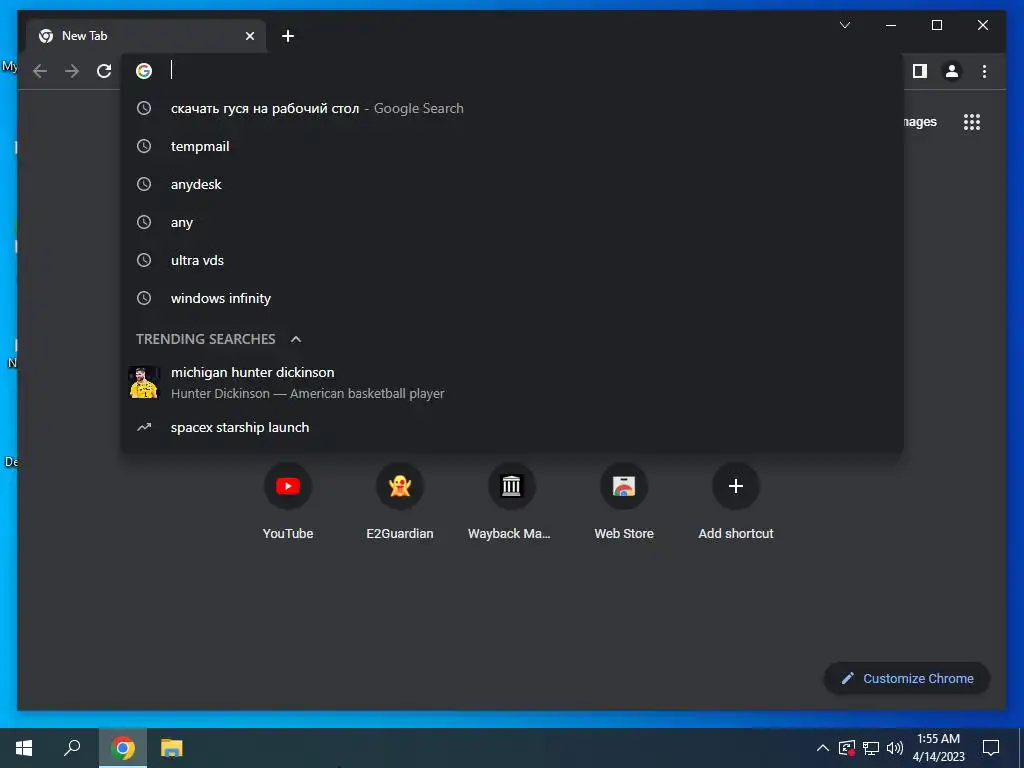Click the Google logo in address bar
1024x768 pixels.
coord(144,71)
